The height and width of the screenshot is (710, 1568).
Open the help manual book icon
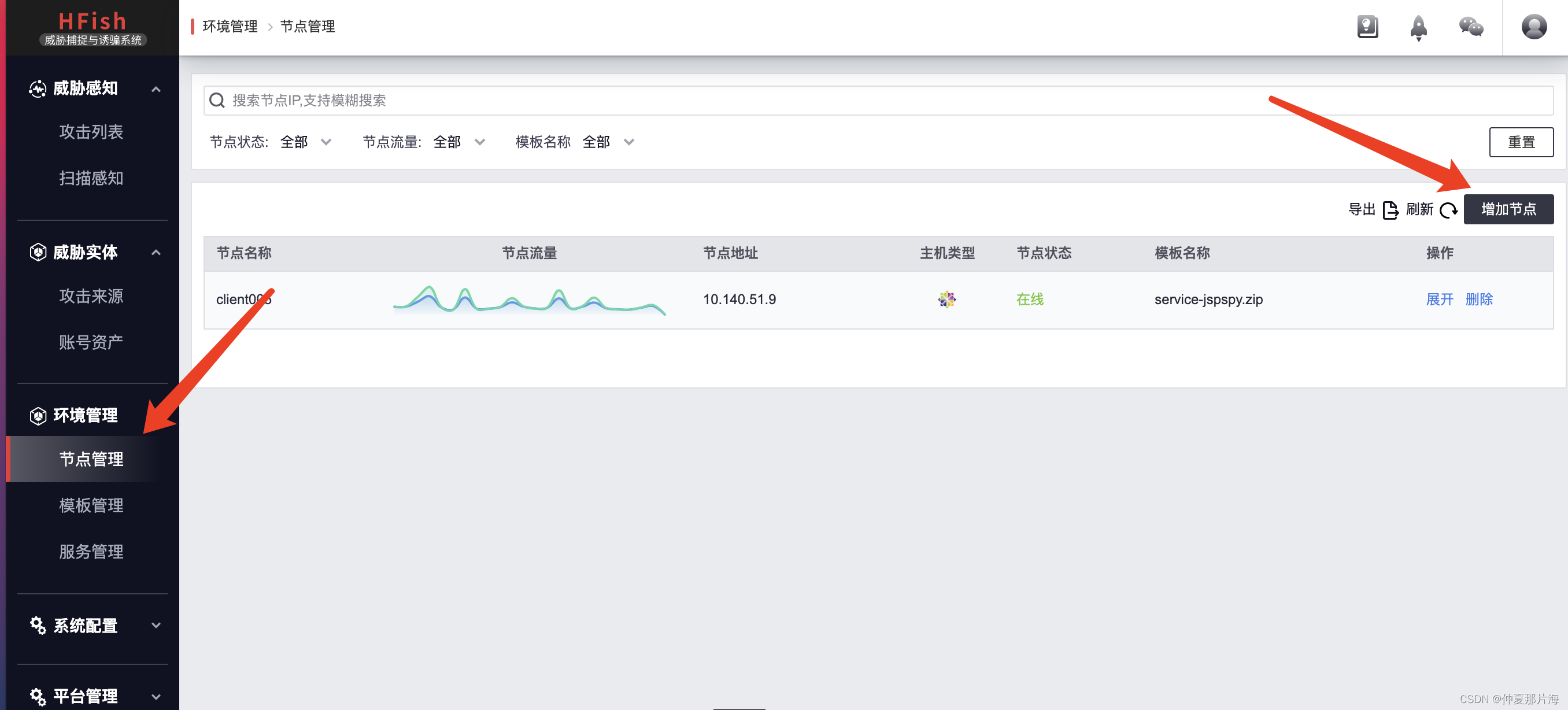coord(1367,27)
